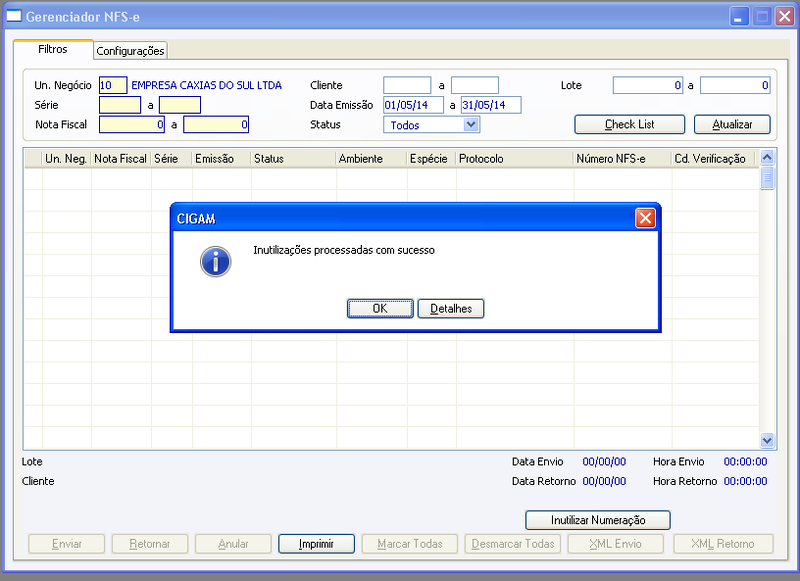Focus the Un. Negócio field containing 10
800x581 pixels.
[113, 85]
